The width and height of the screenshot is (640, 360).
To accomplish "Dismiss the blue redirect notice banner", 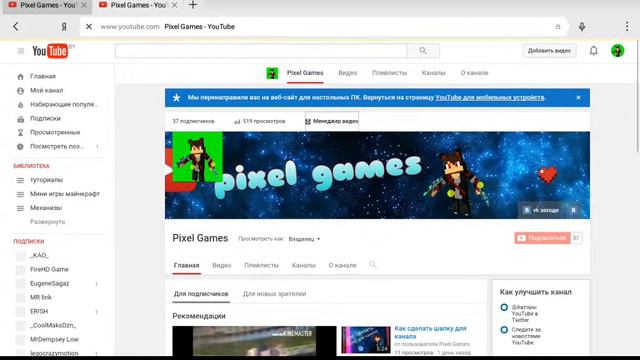I will pyautogui.click(x=578, y=98).
